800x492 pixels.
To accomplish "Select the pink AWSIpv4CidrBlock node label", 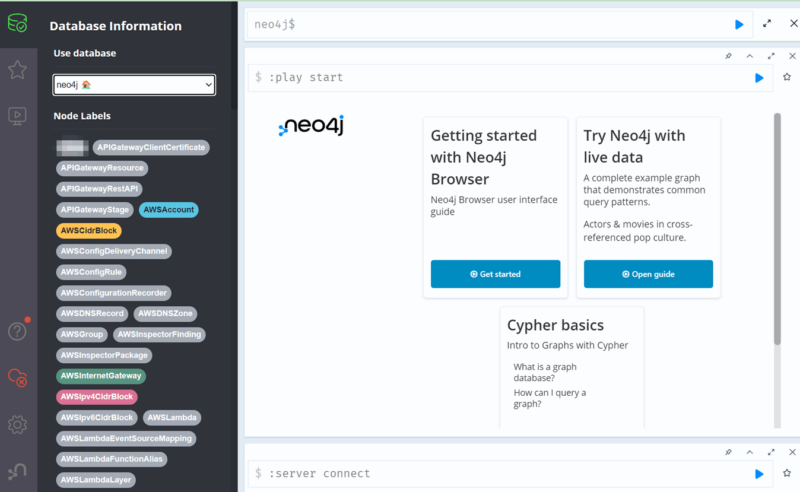I will (x=96, y=397).
